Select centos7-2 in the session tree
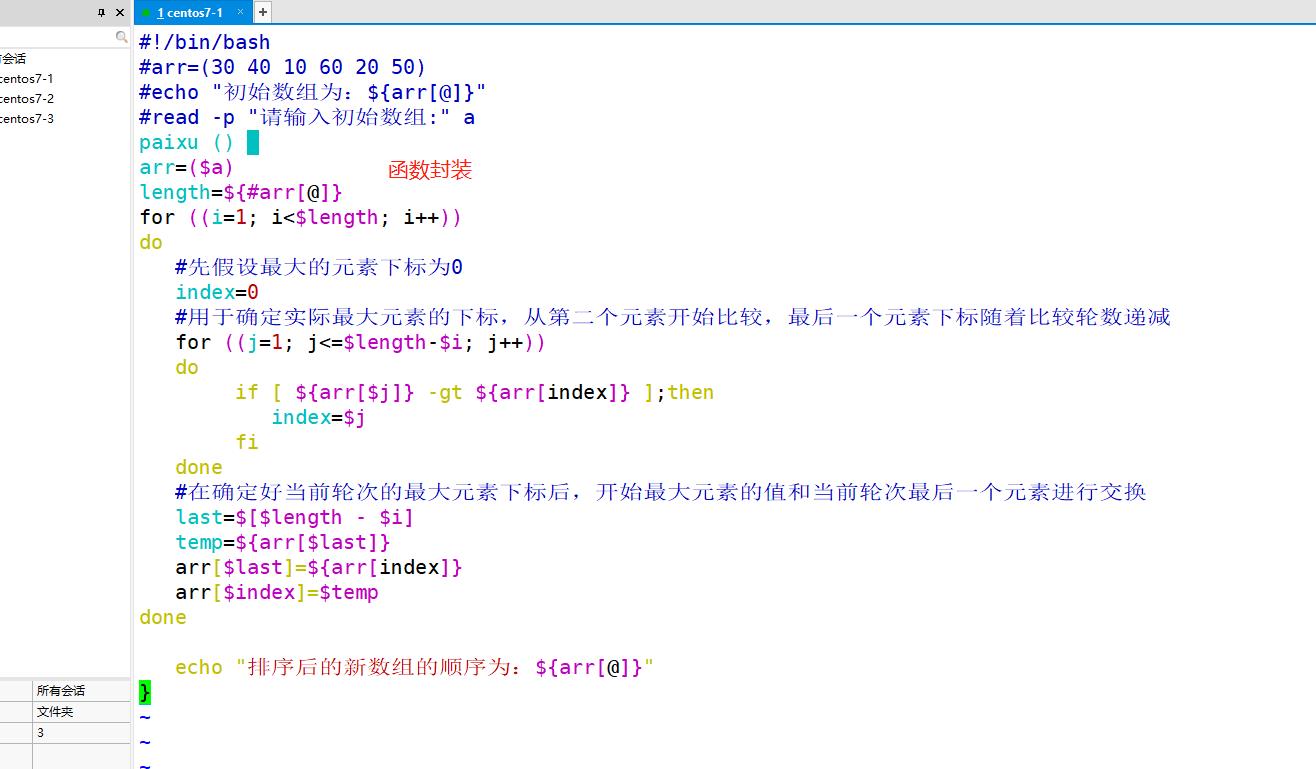 (27, 98)
